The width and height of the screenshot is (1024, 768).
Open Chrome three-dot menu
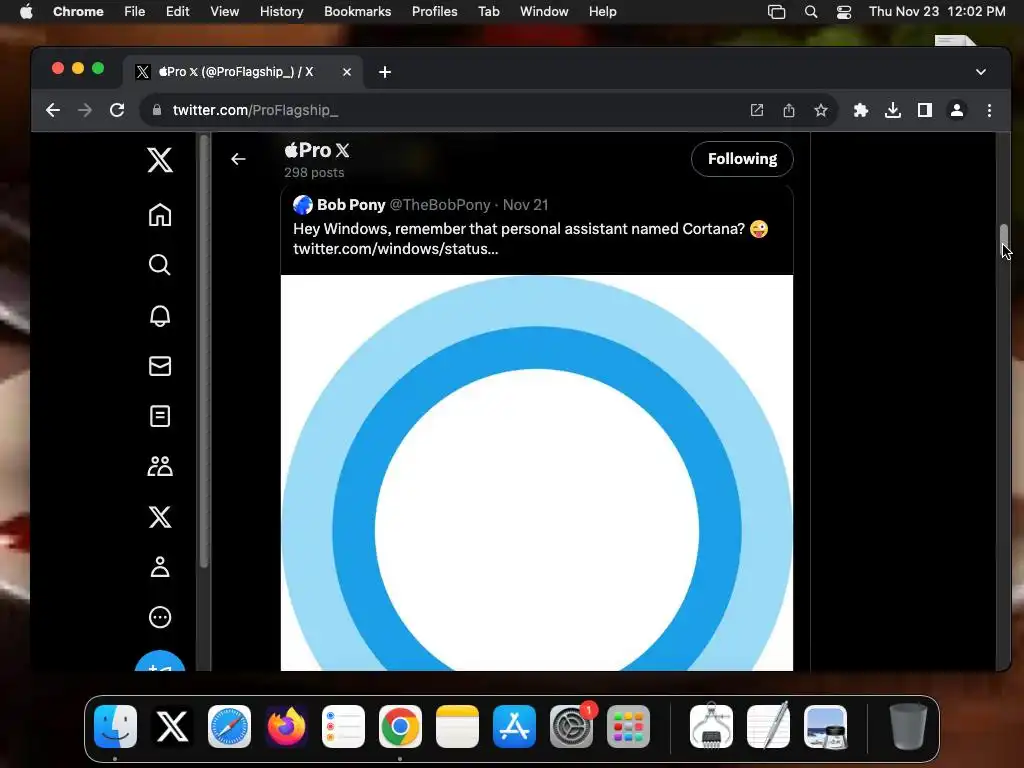(x=989, y=110)
